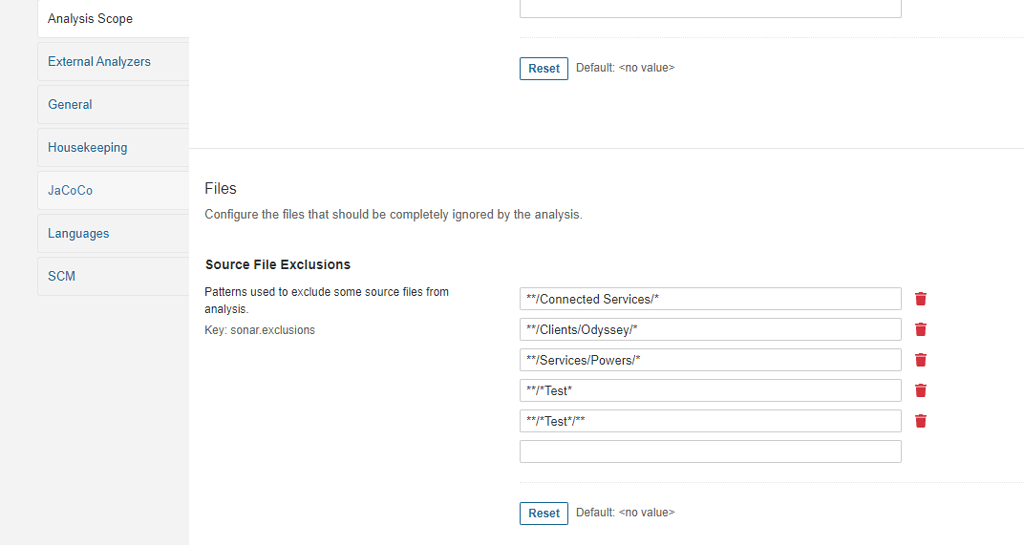Focus the **/Services/Powers/* pattern field
The image size is (1024, 545).
710,360
